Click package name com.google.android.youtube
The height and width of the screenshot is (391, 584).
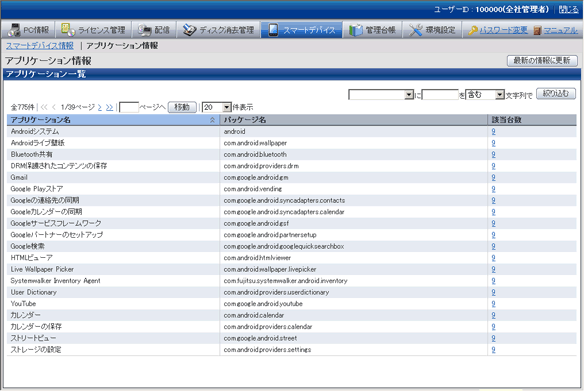[x=263, y=303]
